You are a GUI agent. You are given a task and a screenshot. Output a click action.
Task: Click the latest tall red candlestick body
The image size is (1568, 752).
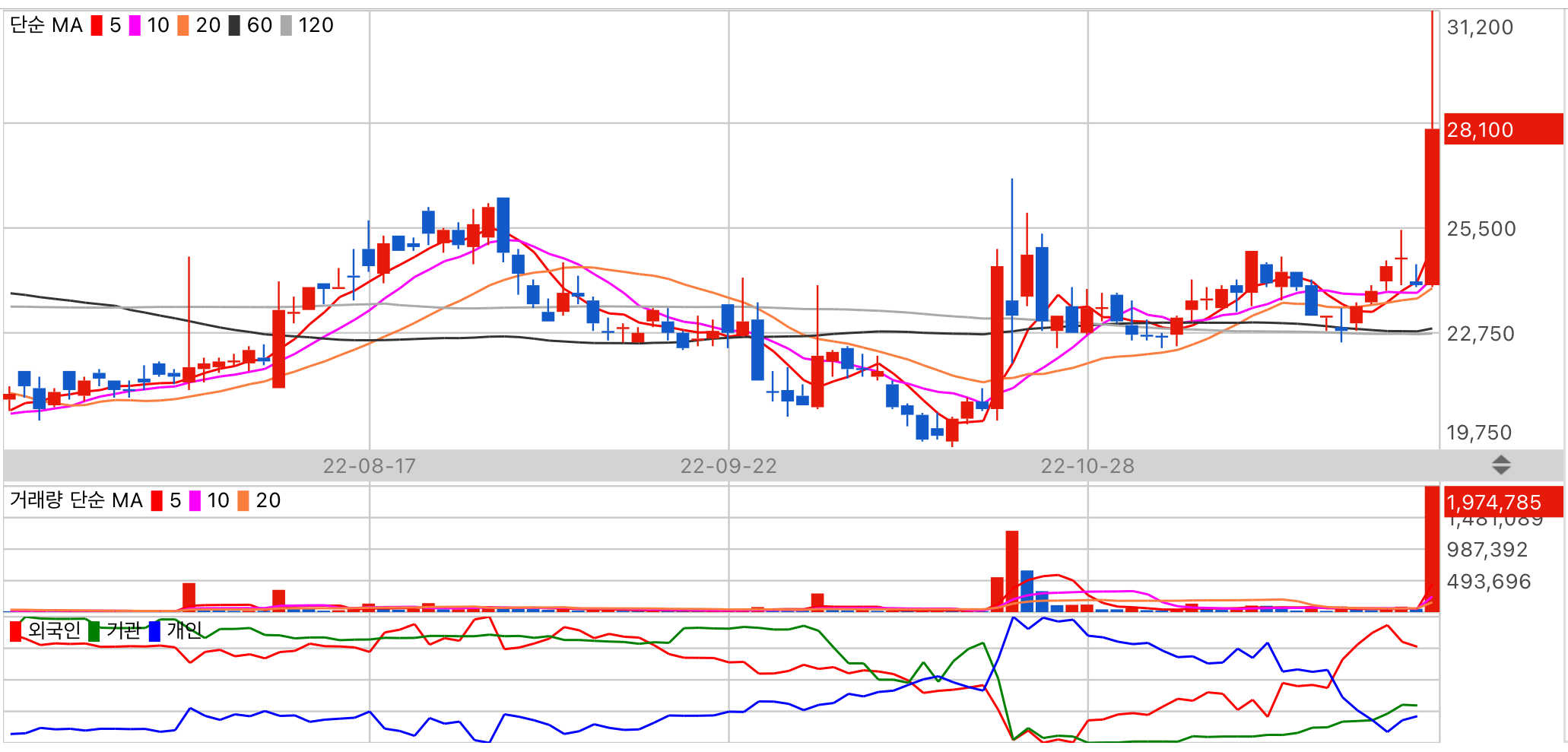1432,207
